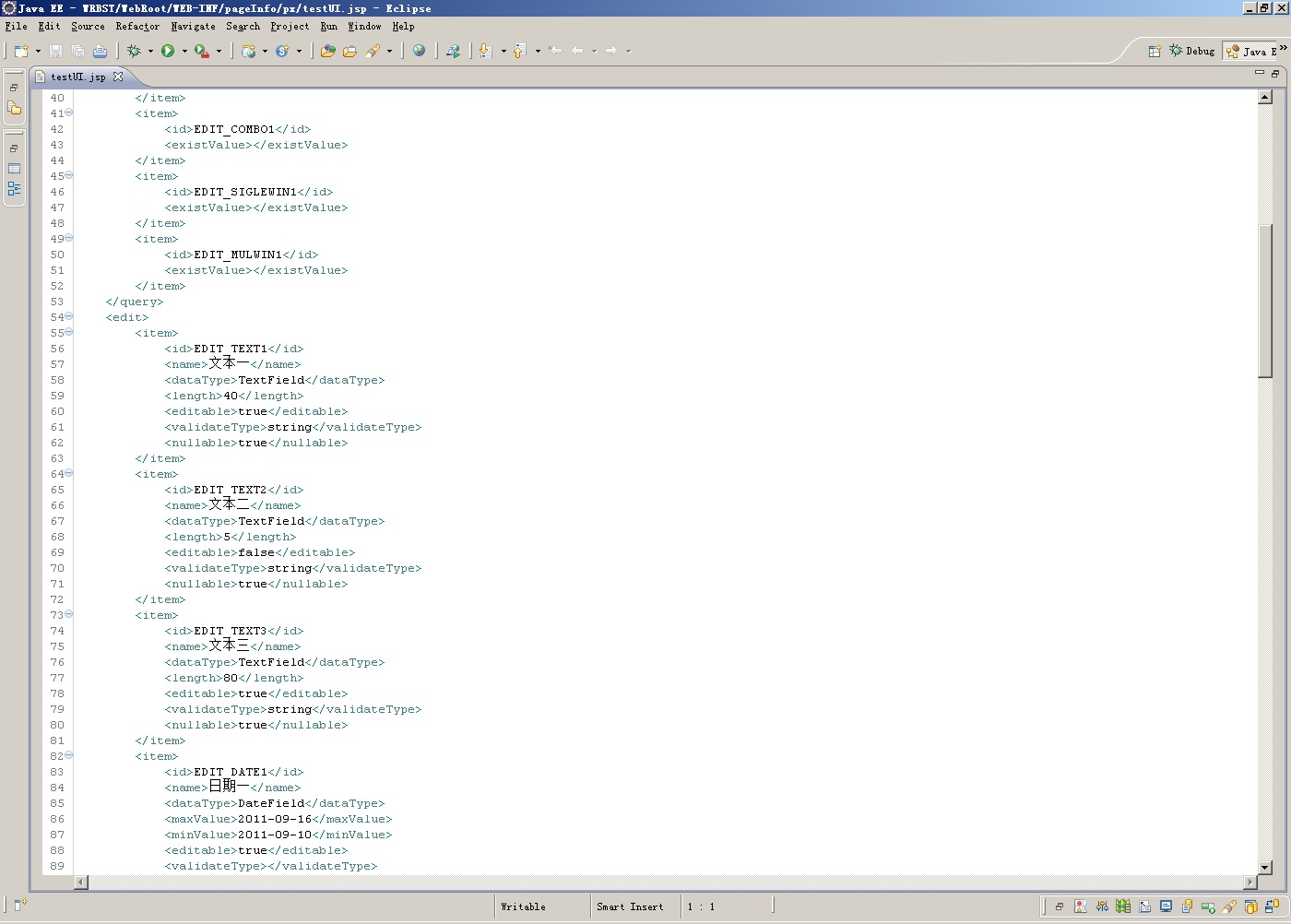The height and width of the screenshot is (924, 1291).
Task: Click the blue S new servlet icon
Action: point(282,51)
